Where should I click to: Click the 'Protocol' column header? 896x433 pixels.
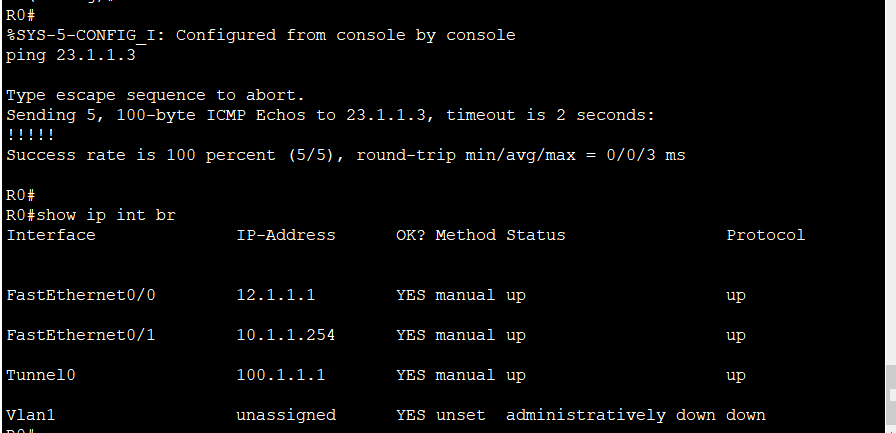tap(766, 235)
